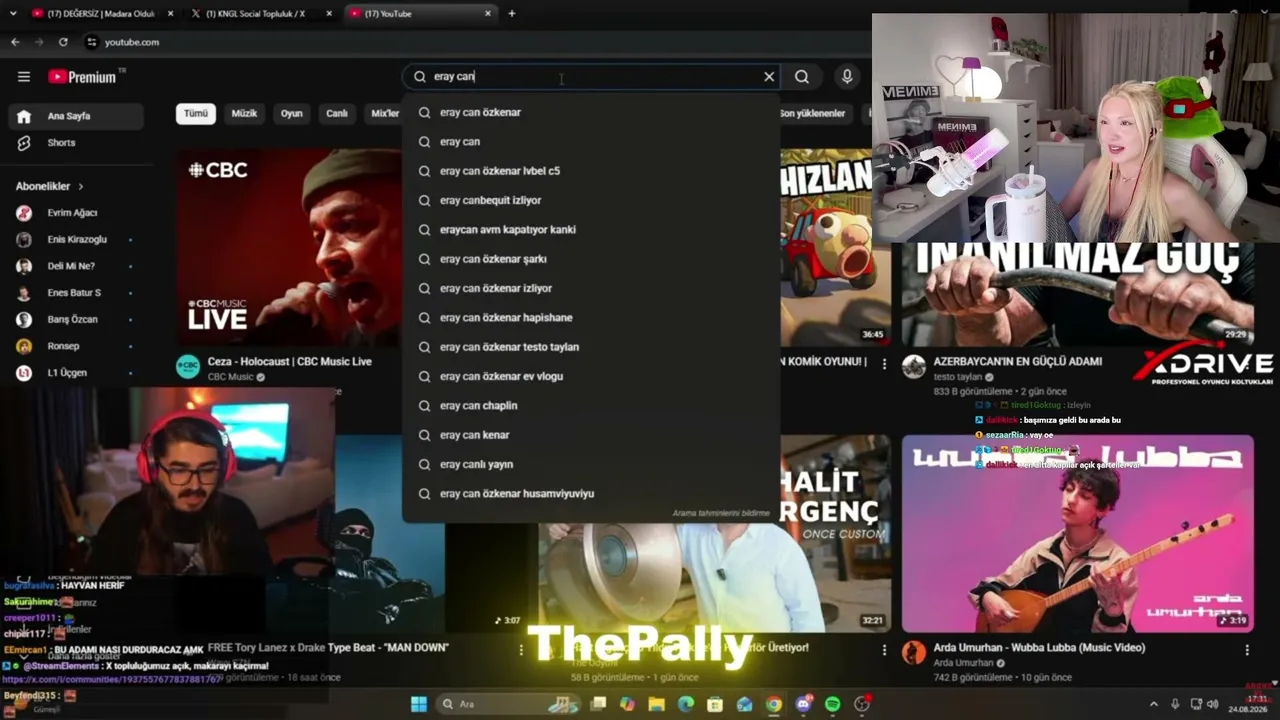
Task: Open File Explorer from the taskbar
Action: coord(657,704)
